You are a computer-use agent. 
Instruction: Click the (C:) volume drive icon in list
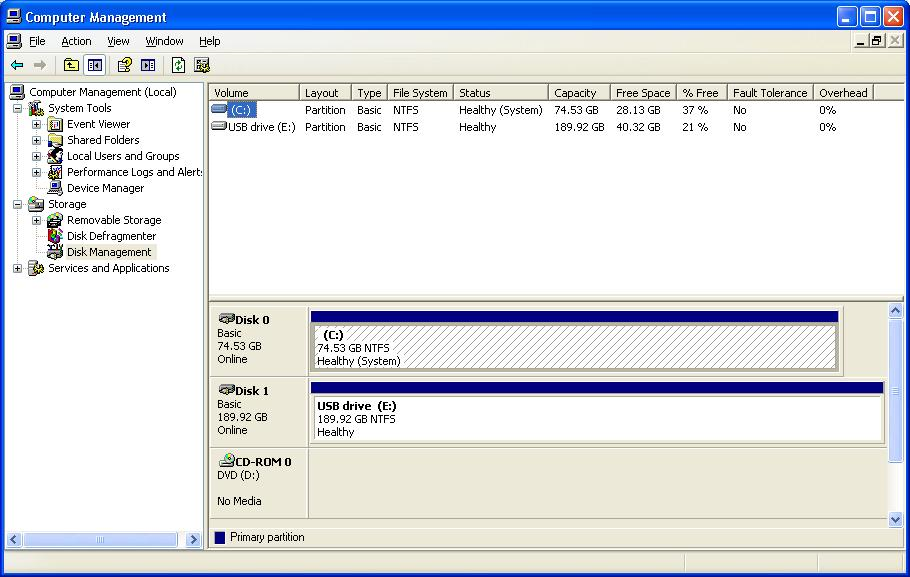[x=219, y=109]
